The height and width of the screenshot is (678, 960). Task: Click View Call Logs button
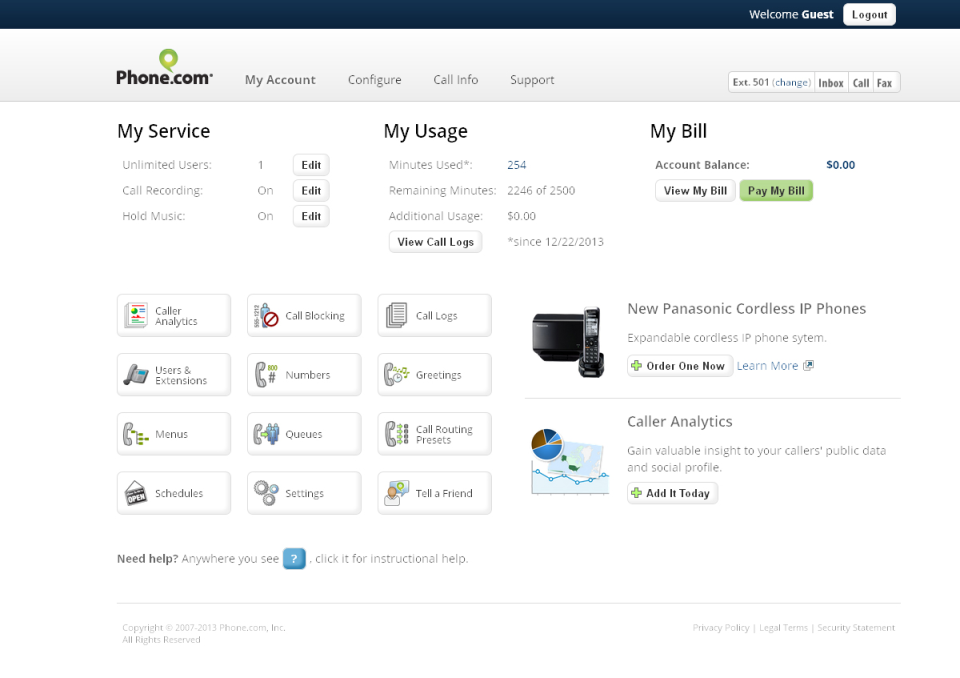pos(435,241)
